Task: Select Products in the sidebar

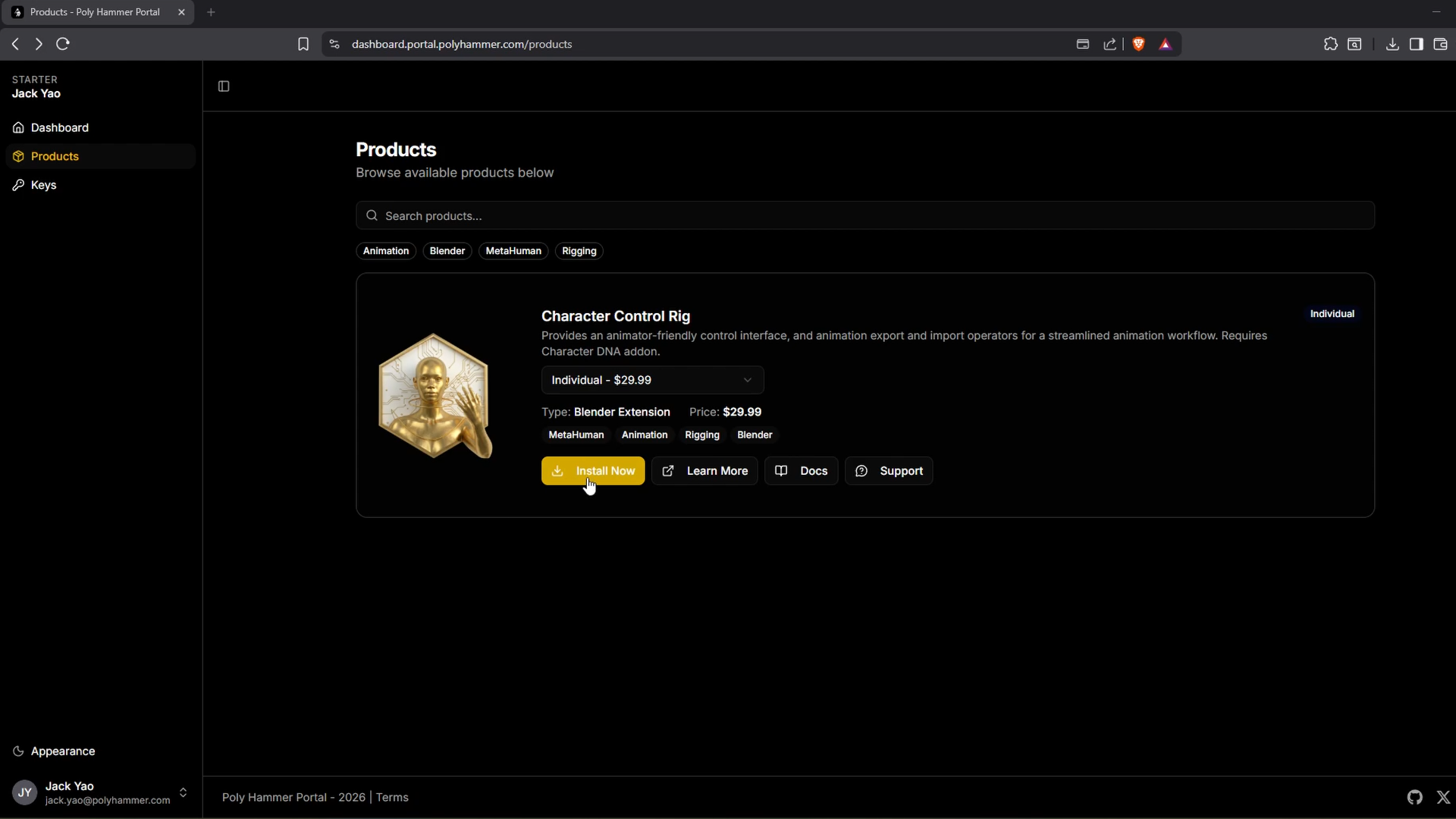Action: 100,156
